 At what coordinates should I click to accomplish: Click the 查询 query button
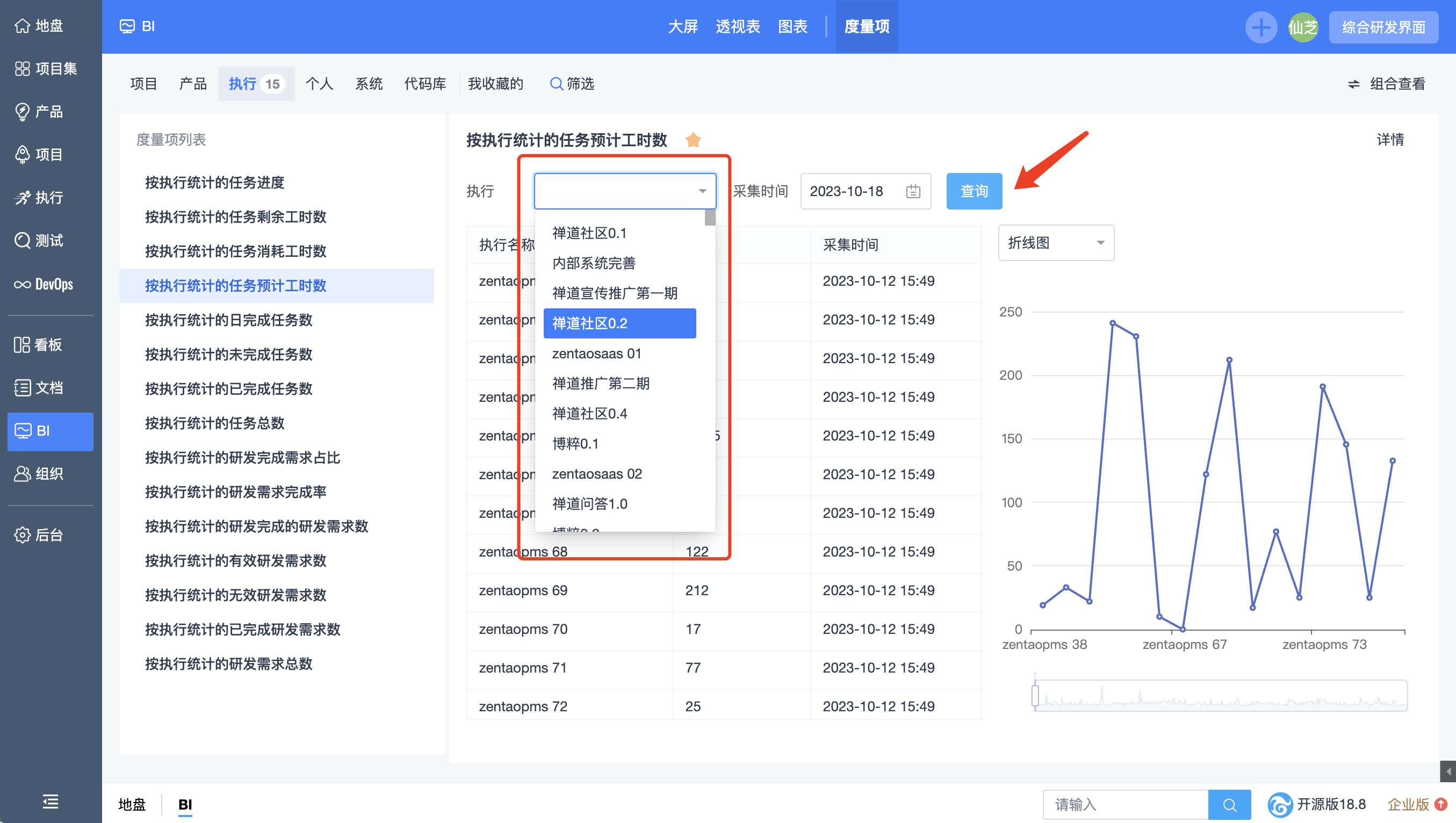pos(974,191)
